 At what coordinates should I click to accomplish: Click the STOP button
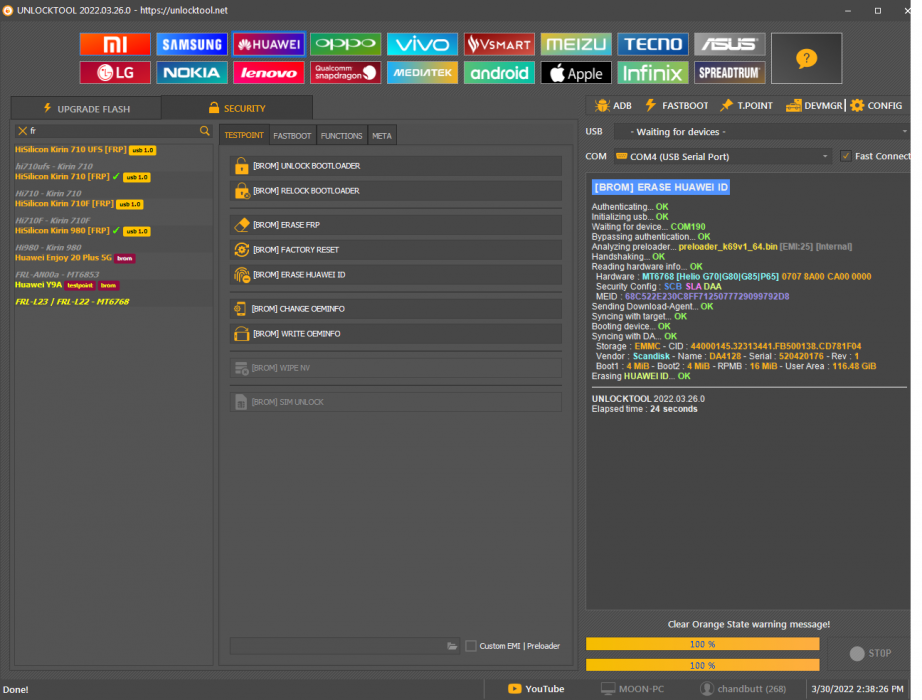[x=870, y=654]
